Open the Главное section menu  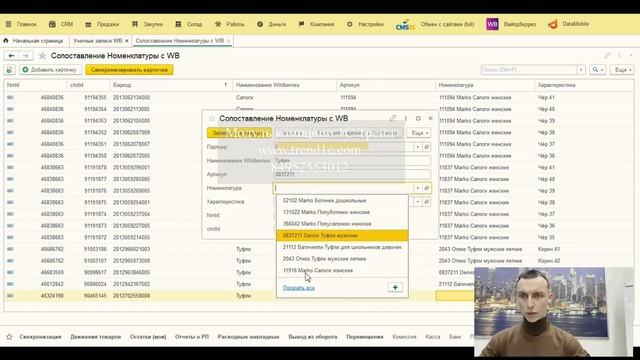click(x=21, y=24)
